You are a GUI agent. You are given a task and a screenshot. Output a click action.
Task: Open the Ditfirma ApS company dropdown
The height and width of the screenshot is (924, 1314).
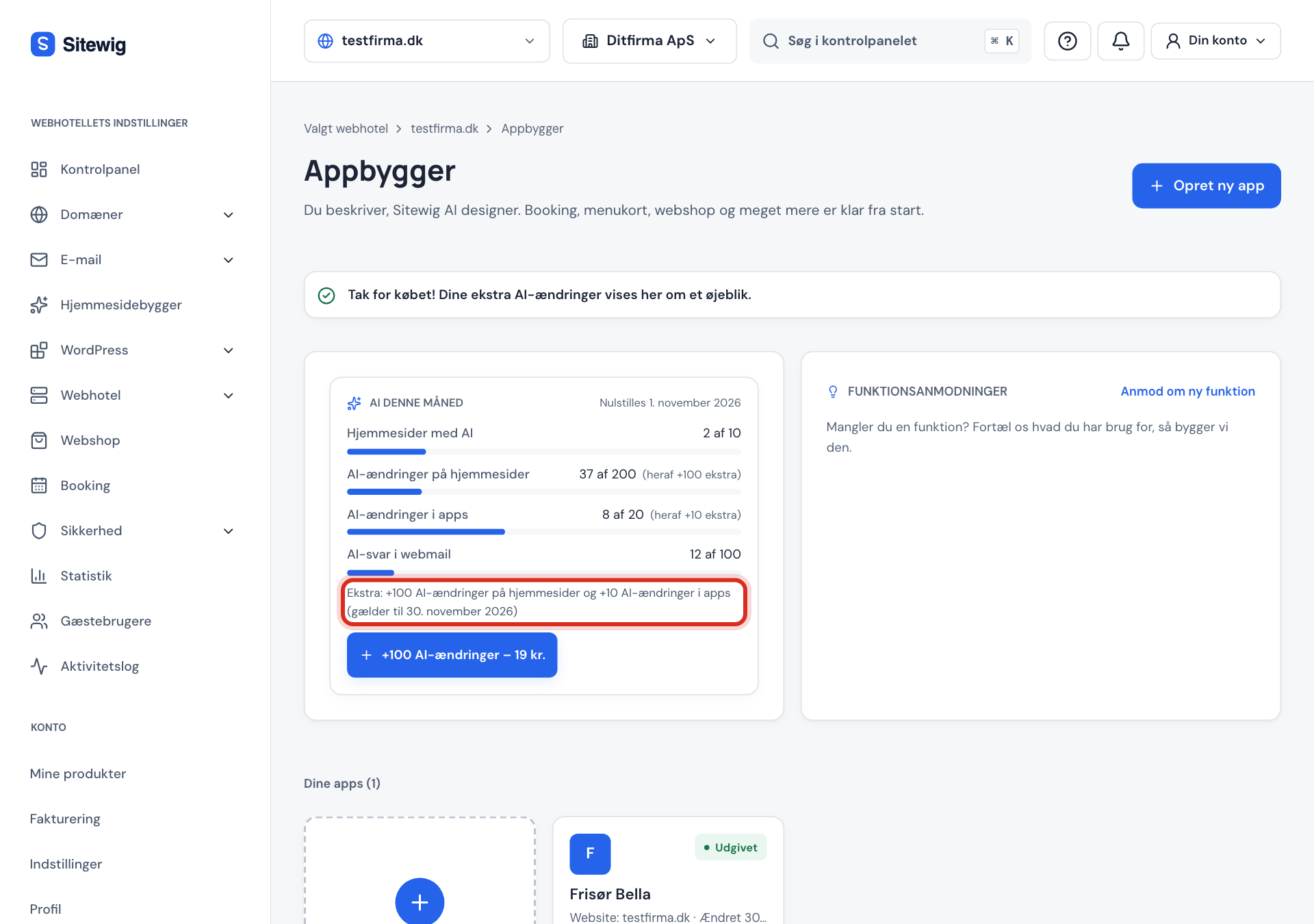click(x=649, y=41)
